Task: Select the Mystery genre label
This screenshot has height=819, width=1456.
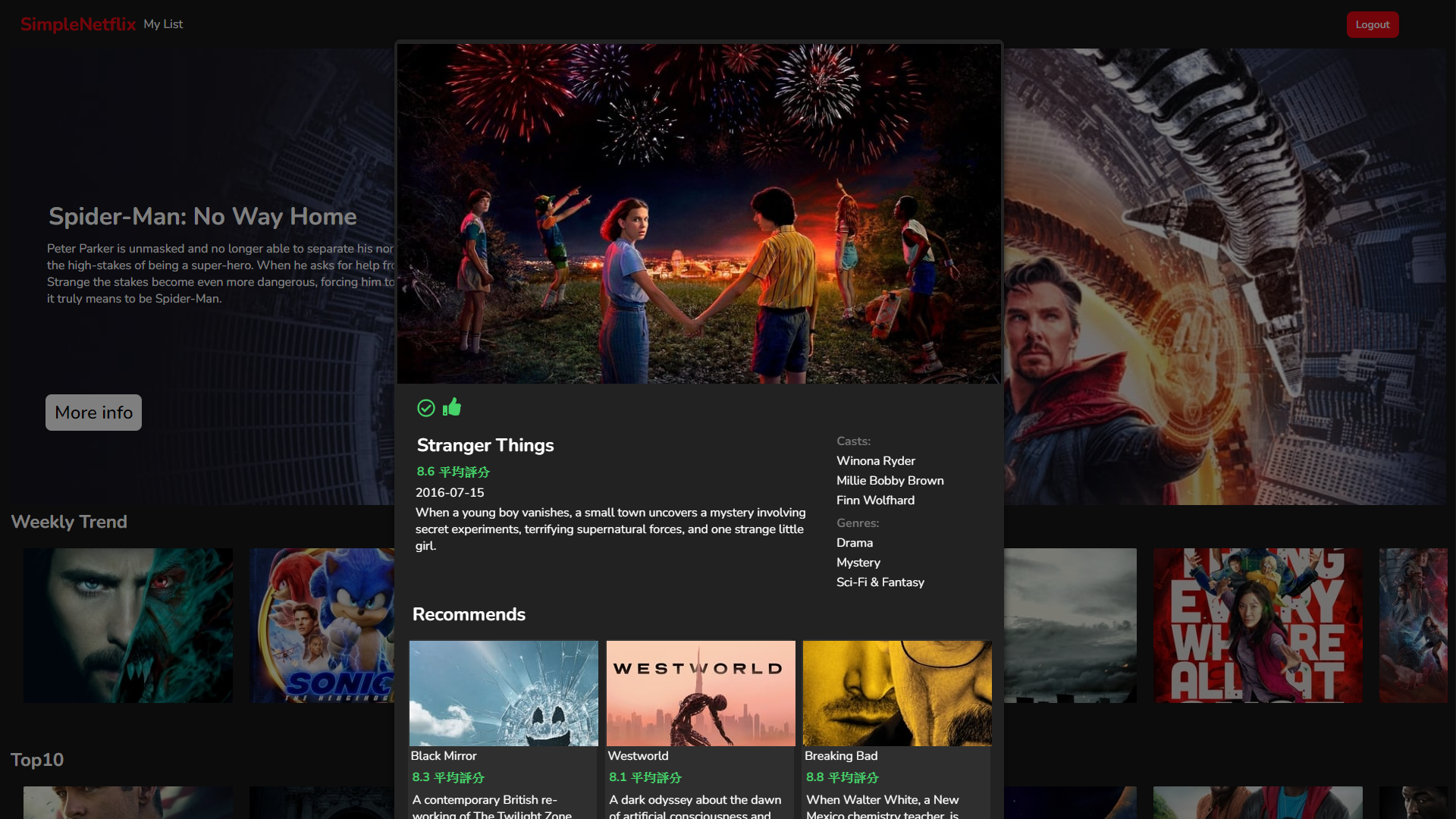Action: tap(858, 563)
